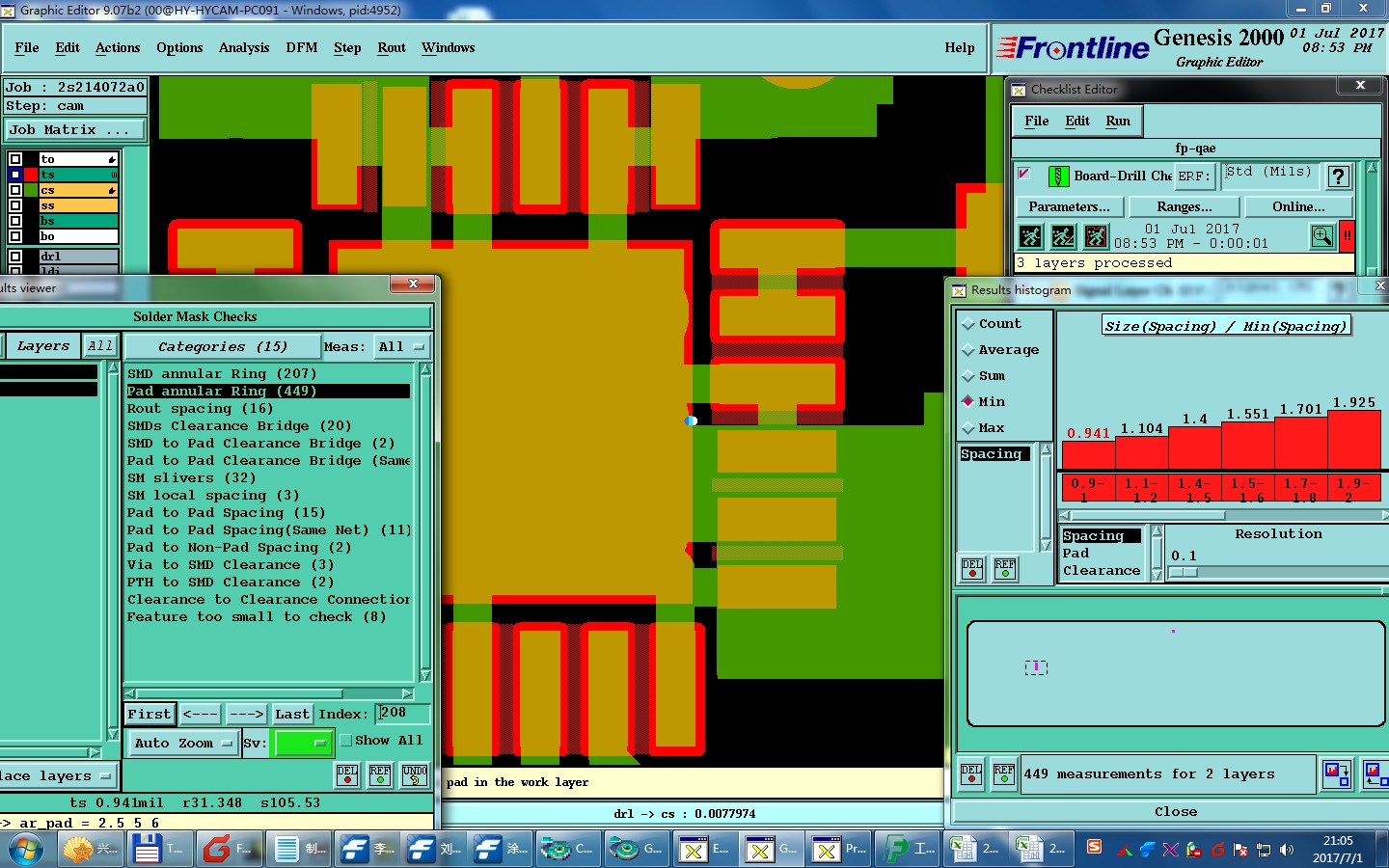
Task: Open the Meas All dropdown
Action: [x=401, y=346]
